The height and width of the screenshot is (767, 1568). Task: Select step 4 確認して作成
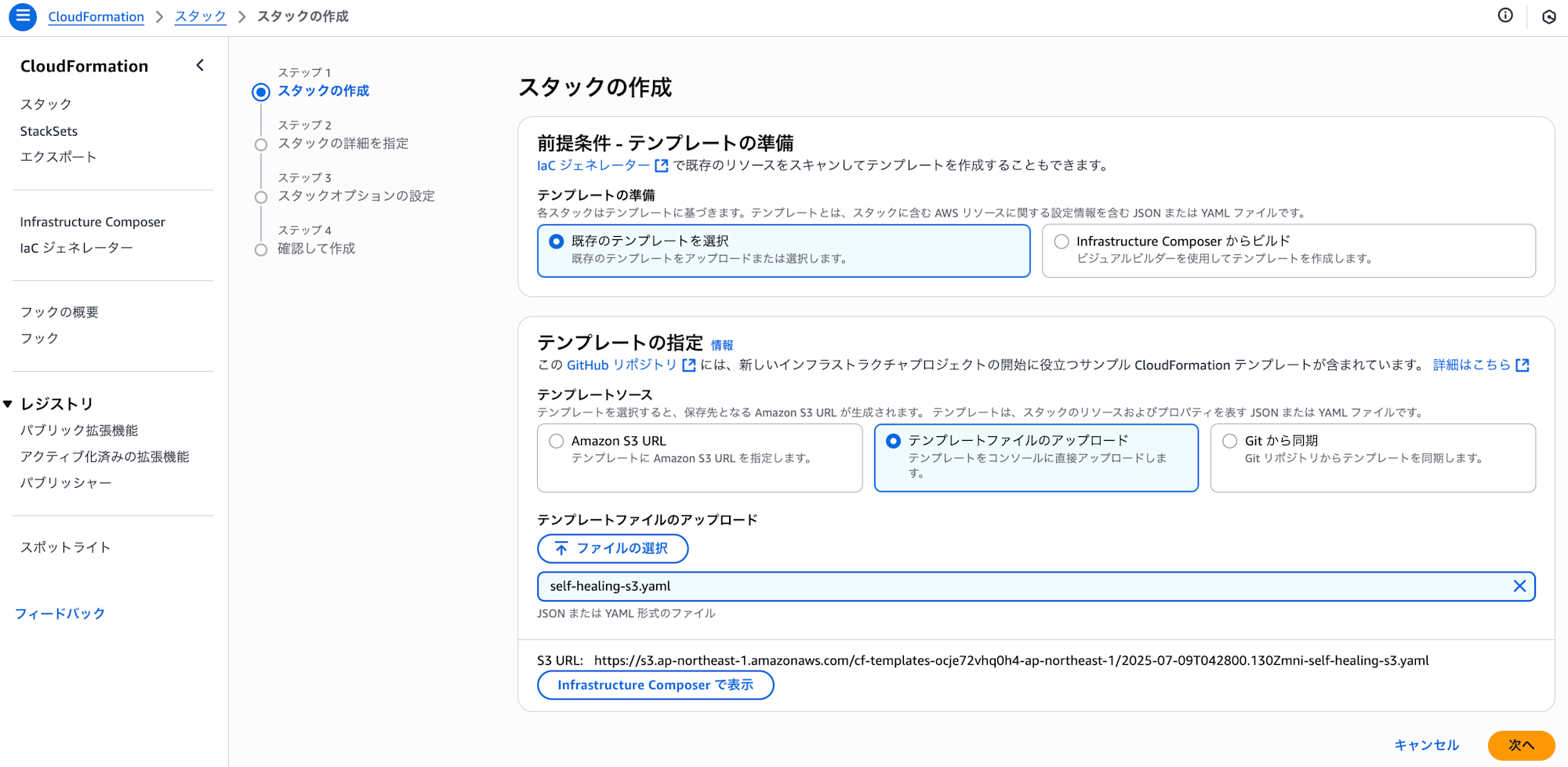(x=316, y=249)
